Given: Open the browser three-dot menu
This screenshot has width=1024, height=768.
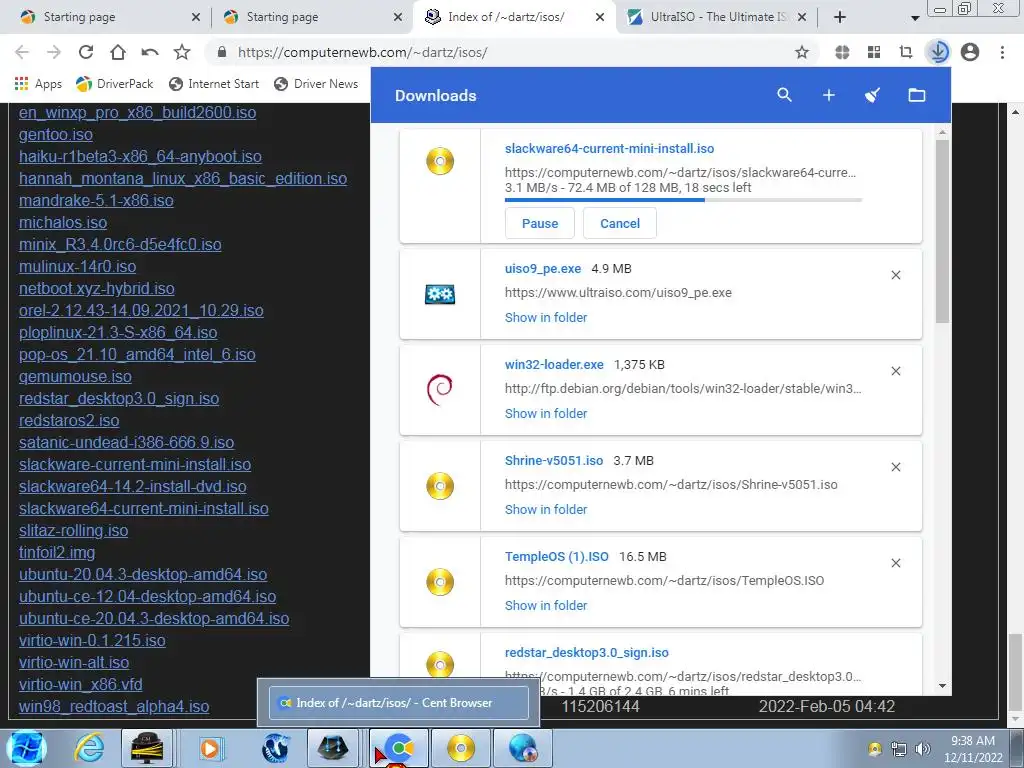Looking at the screenshot, I should point(1002,52).
